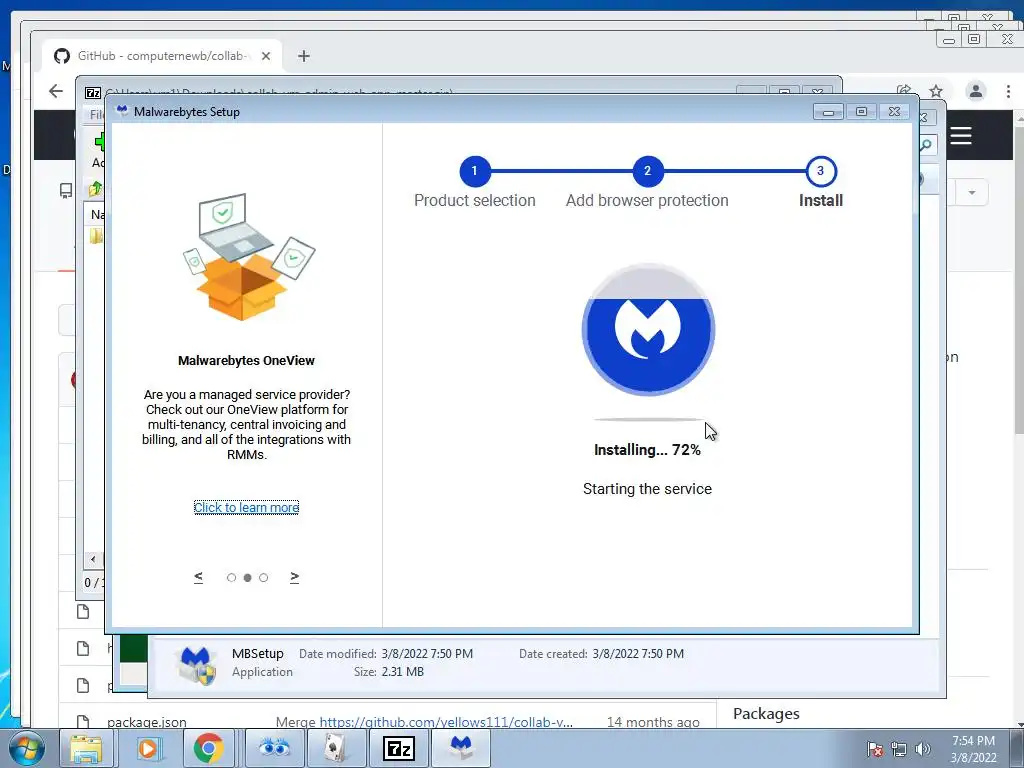
Task: Click Chrome's back arrow
Action: point(56,91)
